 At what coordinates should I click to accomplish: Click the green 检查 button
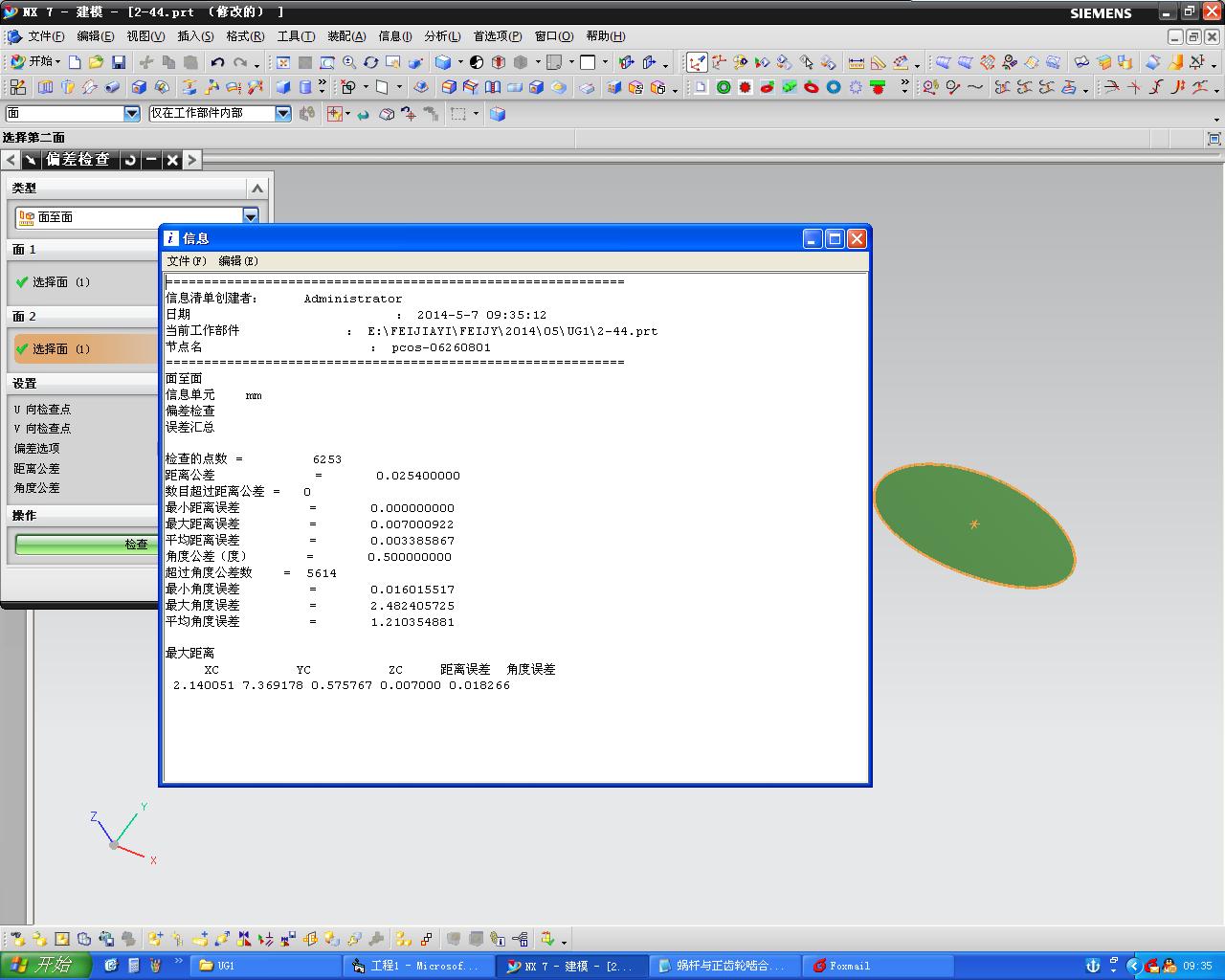87,544
